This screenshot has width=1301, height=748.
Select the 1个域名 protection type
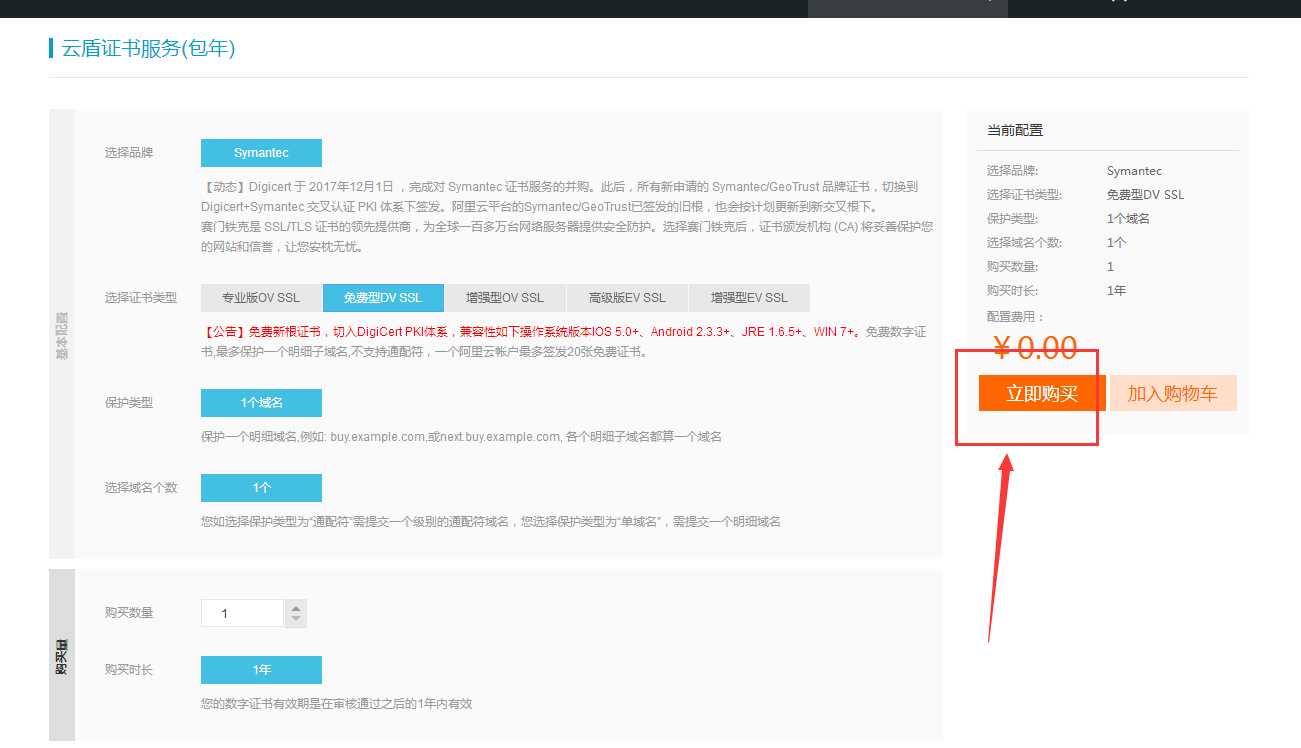[261, 403]
